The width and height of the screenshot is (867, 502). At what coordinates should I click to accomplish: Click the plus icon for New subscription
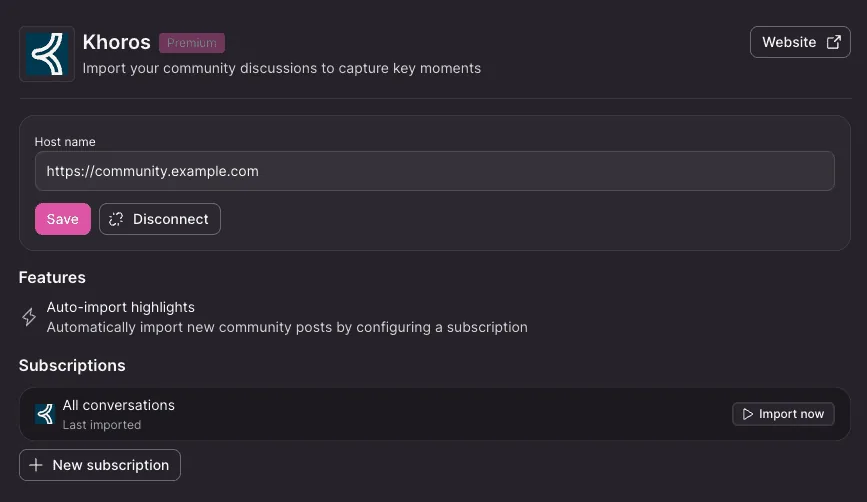(36, 465)
